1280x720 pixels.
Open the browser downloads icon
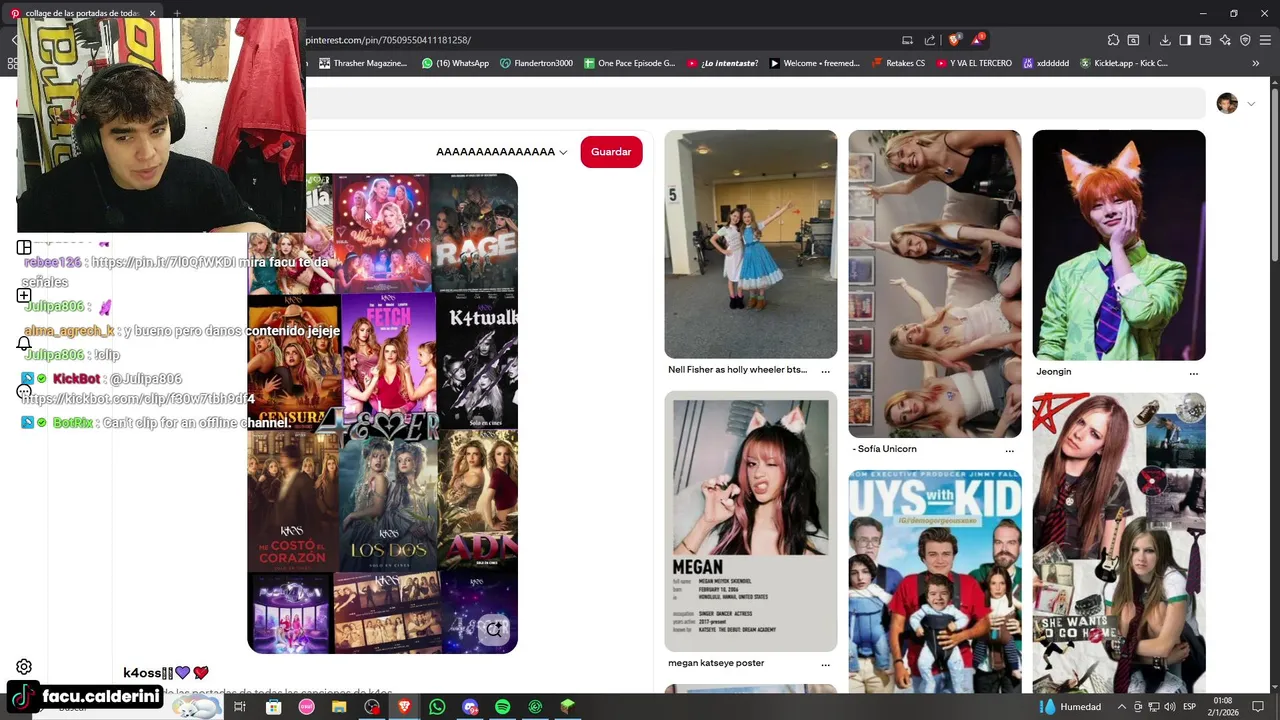tap(1165, 40)
